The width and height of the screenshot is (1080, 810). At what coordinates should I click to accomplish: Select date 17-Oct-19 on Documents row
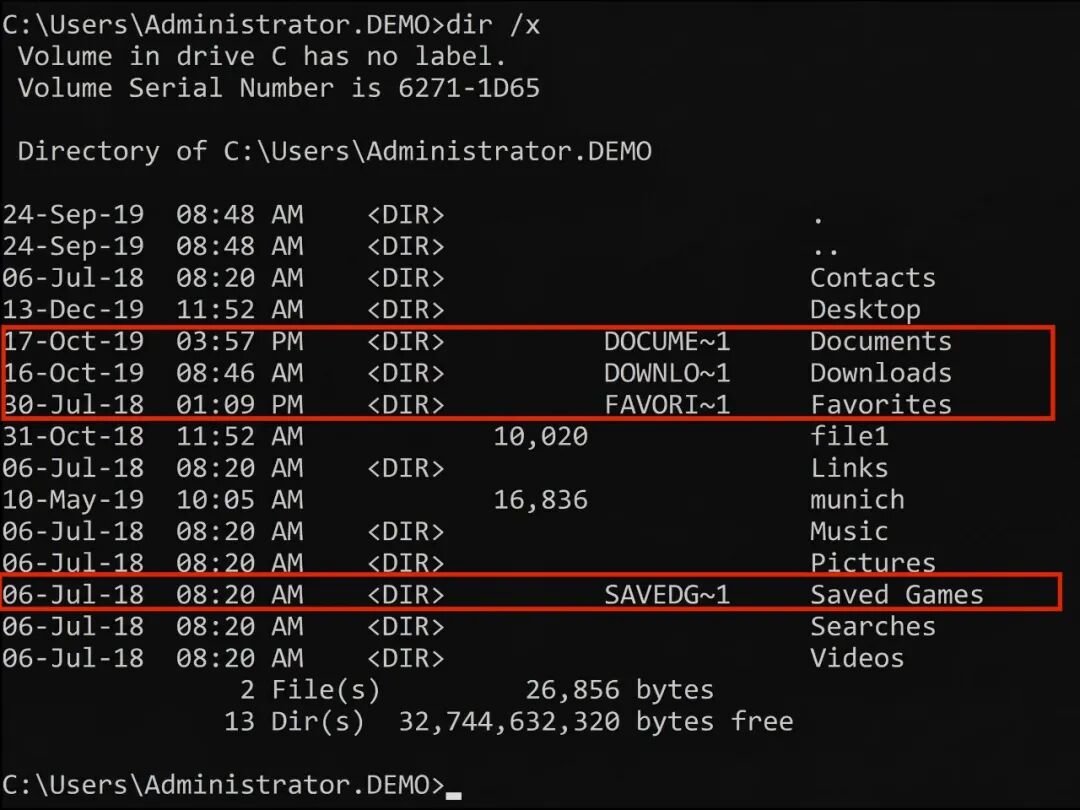(73, 342)
